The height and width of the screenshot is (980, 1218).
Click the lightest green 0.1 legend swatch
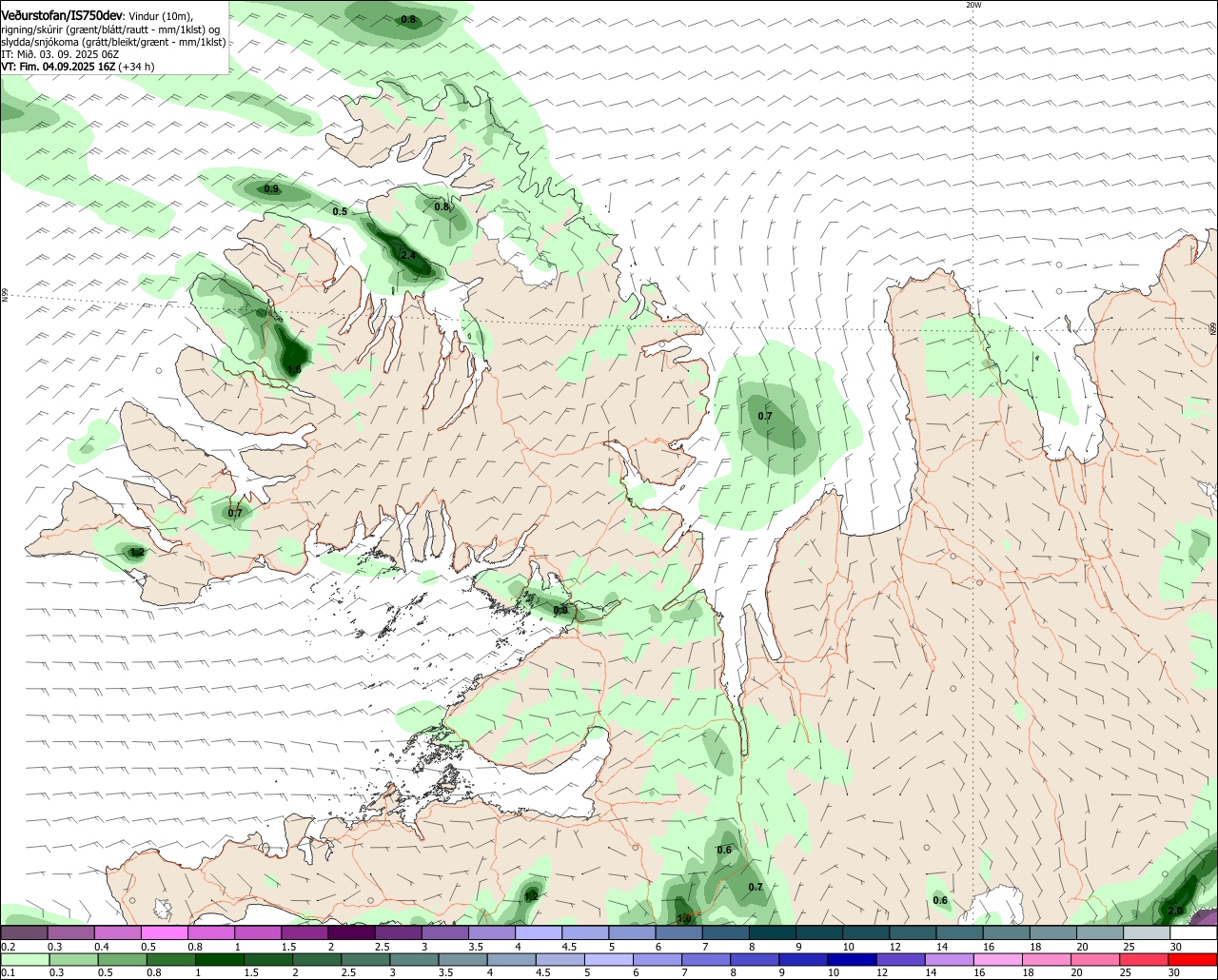pos(24,960)
